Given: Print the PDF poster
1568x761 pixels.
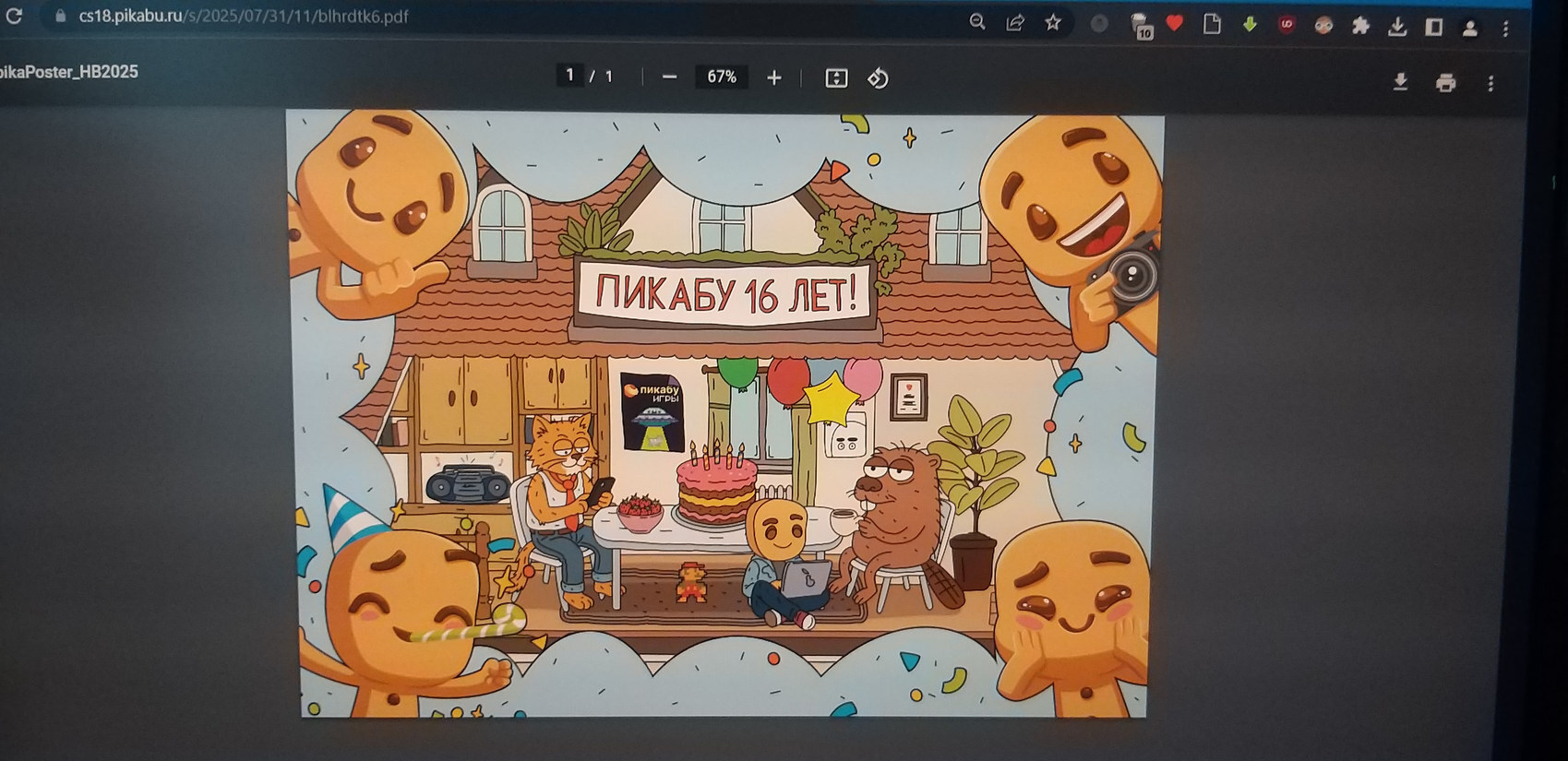Looking at the screenshot, I should [x=1445, y=84].
